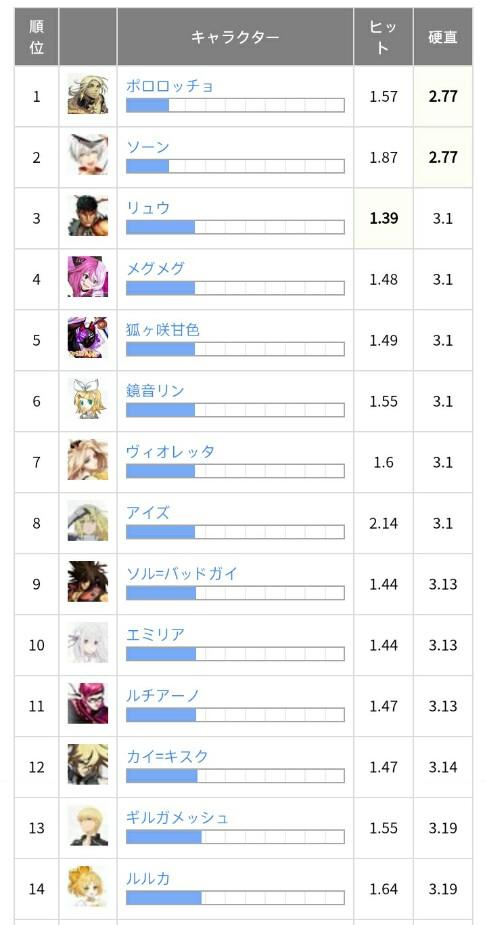Image resolution: width=486 pixels, height=925 pixels.
Task: Open the カイ=キスク character link
Action: click(x=168, y=756)
